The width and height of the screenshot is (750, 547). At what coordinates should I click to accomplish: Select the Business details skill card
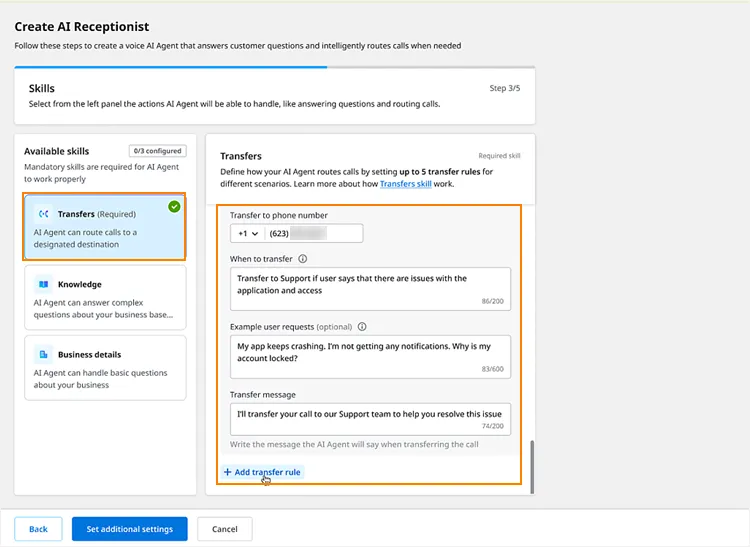[105, 367]
